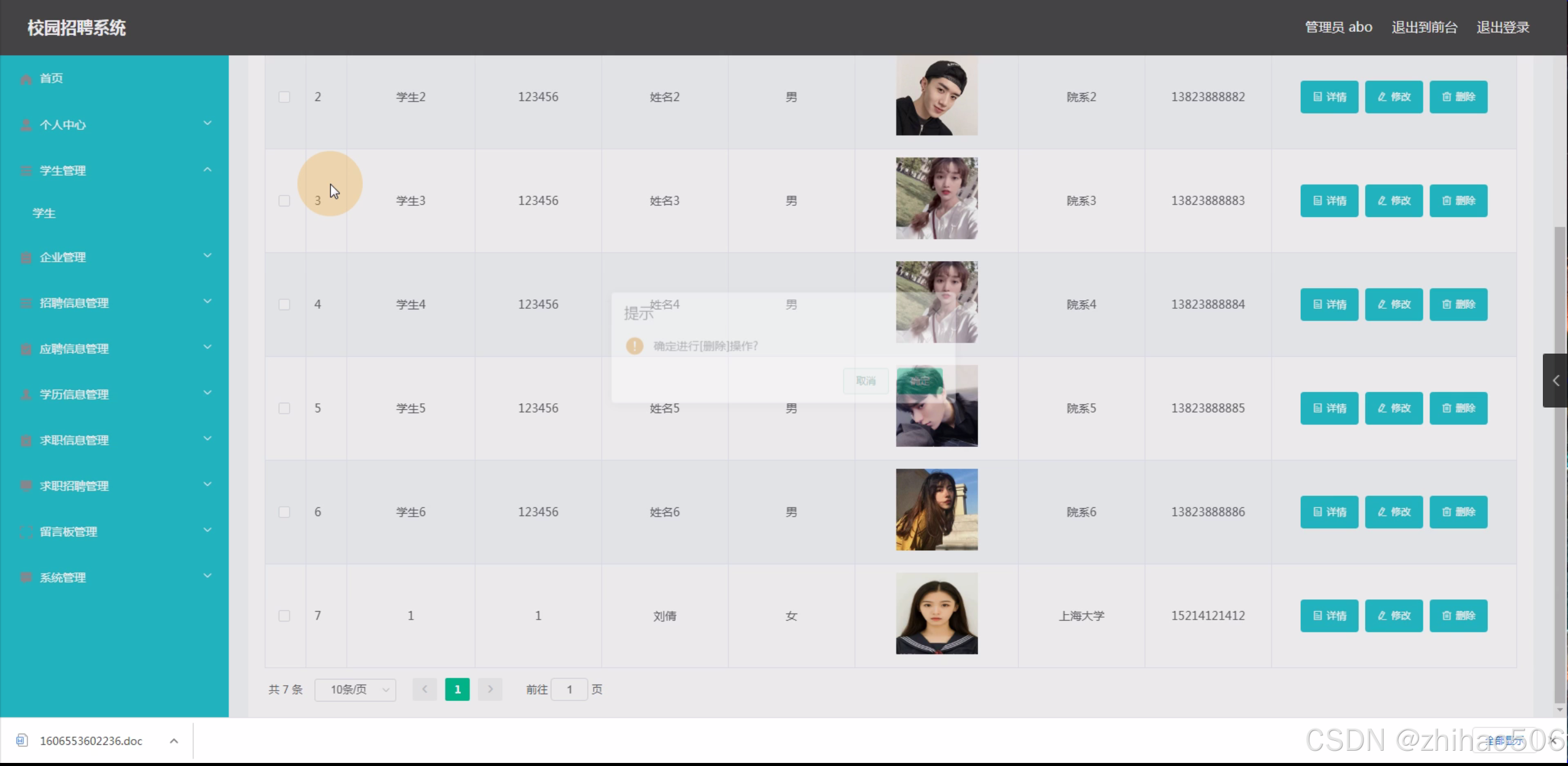
Task: Click the 删除 button for 刘倩's row
Action: coord(1458,615)
